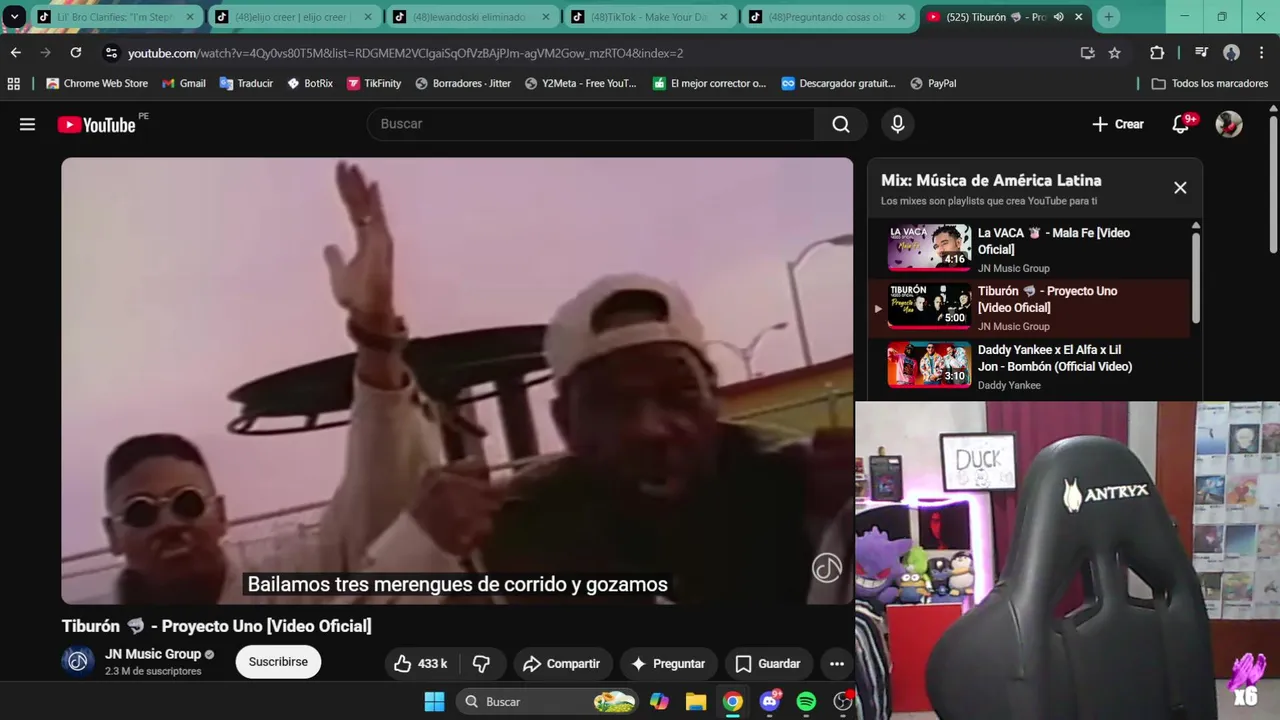The height and width of the screenshot is (720, 1280).
Task: Start voice search with the microphone icon
Action: [897, 124]
